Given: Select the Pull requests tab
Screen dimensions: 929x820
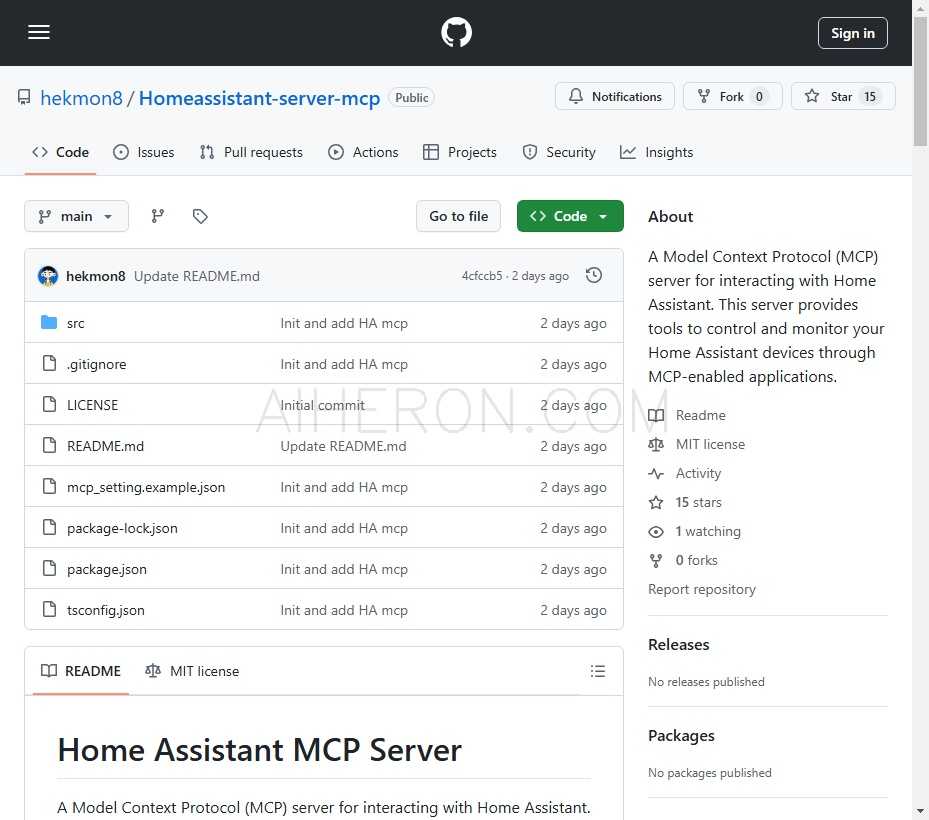Looking at the screenshot, I should click(x=251, y=152).
